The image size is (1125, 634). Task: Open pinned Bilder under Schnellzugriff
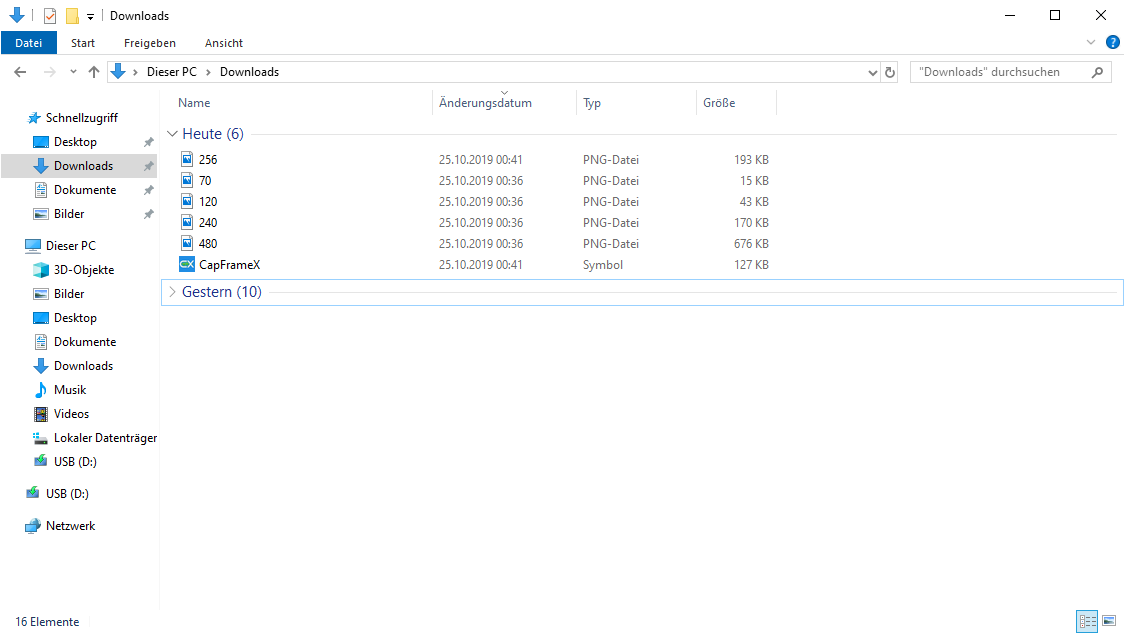pyautogui.click(x=69, y=214)
